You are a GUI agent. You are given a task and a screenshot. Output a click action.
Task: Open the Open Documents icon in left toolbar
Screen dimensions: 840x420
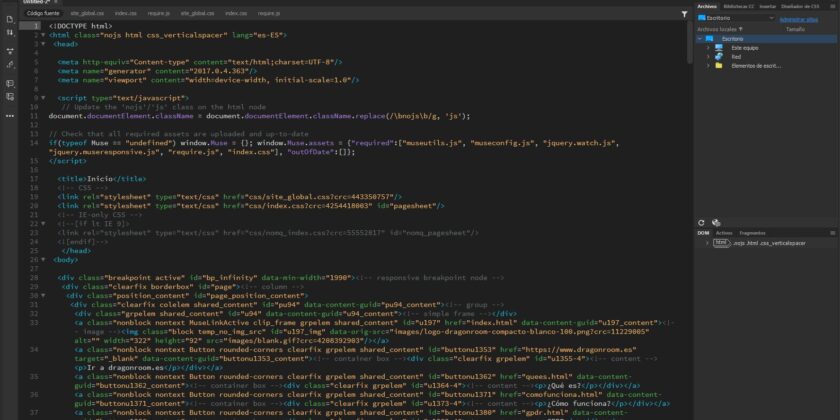point(10,20)
